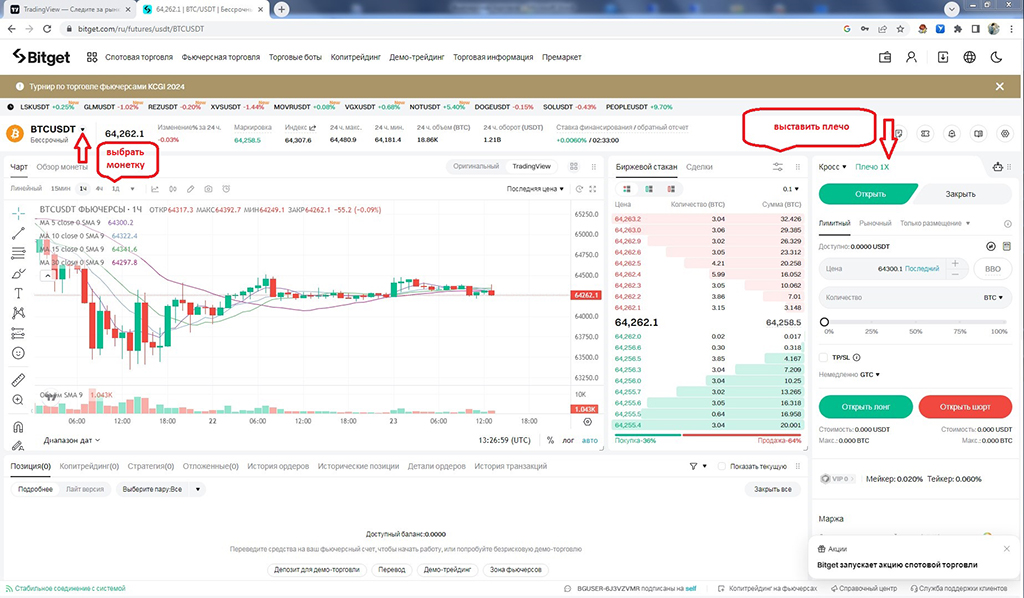1024x598 pixels.
Task: Expand chart to fullscreen
Action: [x=593, y=189]
